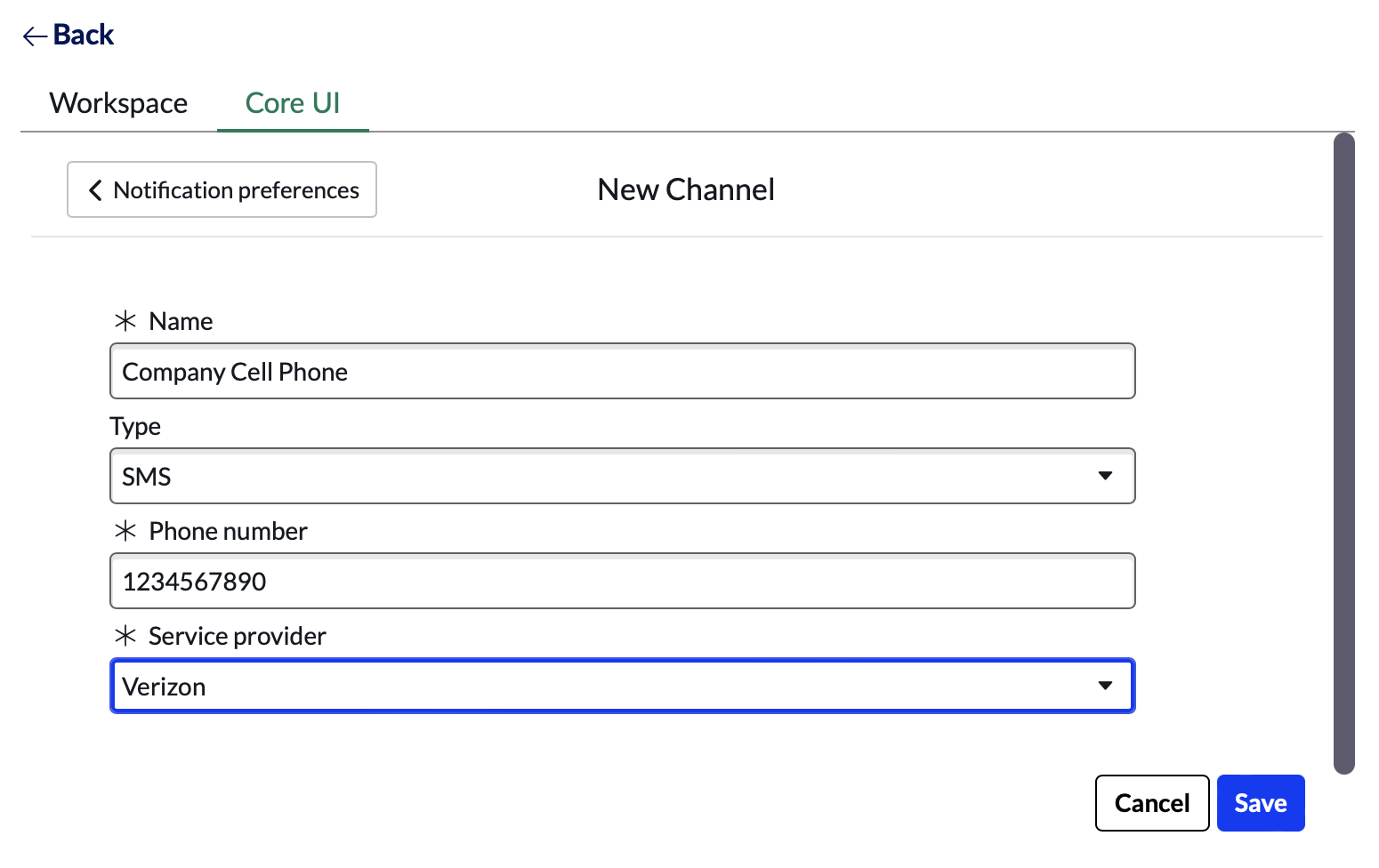Open the Type dropdown showing SMS
Image resolution: width=1379 pixels, height=868 pixels.
click(x=623, y=476)
